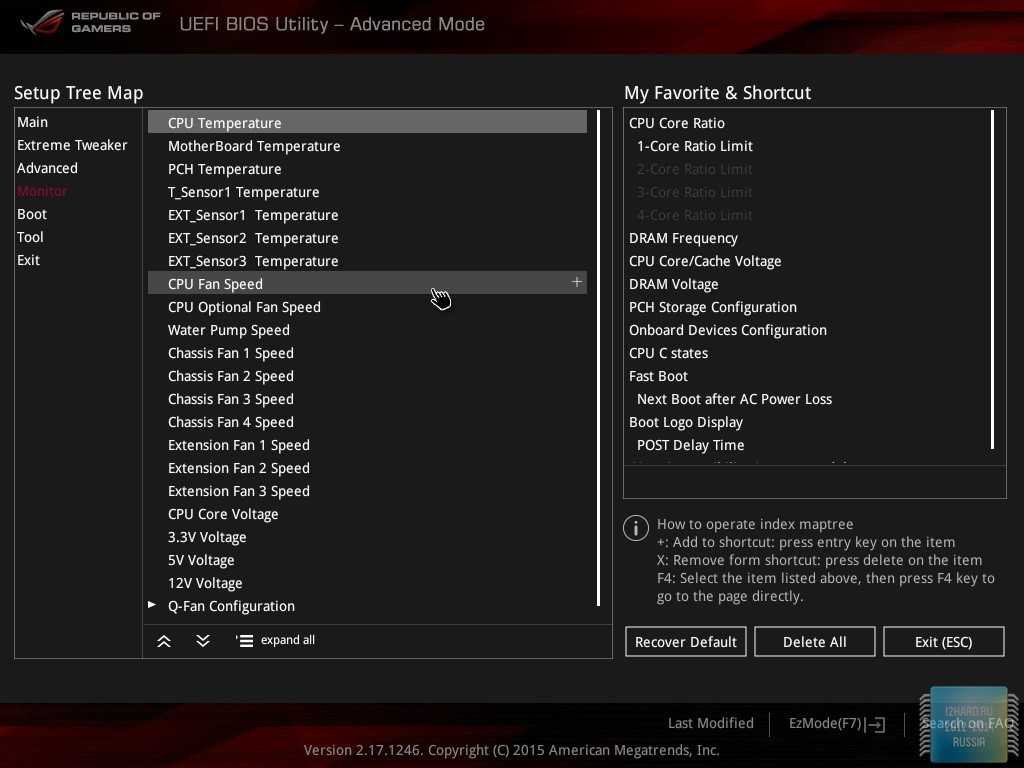Expand the Q-Fan Configuration tree arrow
Viewport: 1024px width, 768px height.
[x=152, y=605]
